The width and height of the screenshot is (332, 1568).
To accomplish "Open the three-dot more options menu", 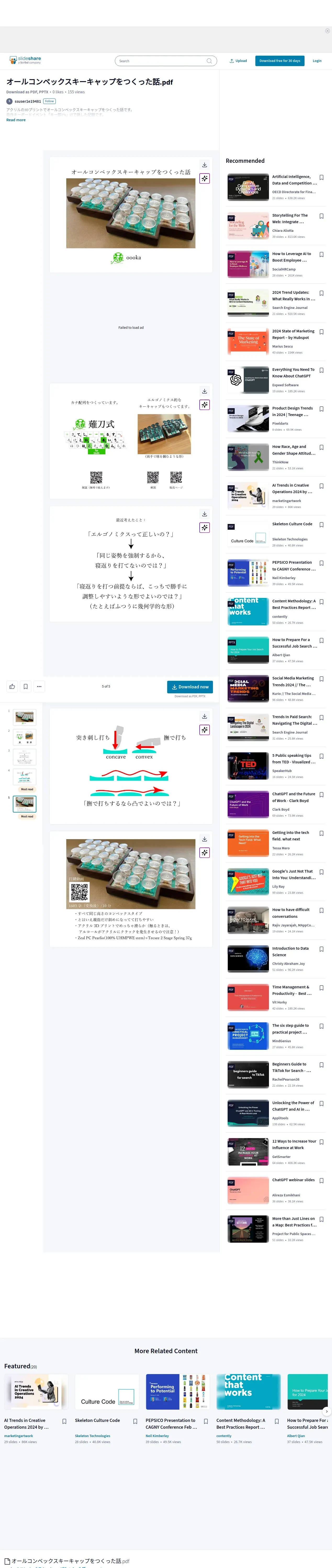I will coord(39,687).
